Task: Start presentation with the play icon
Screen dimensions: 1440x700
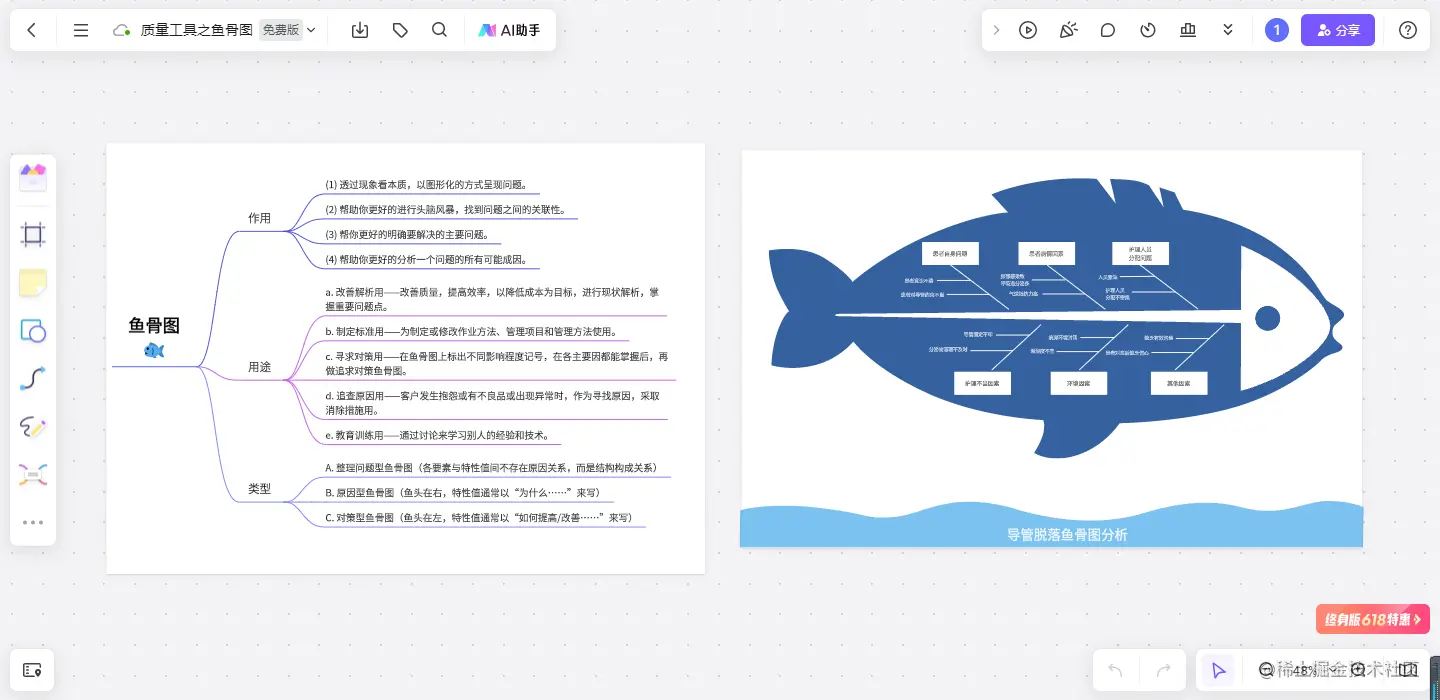Action: tap(1028, 30)
